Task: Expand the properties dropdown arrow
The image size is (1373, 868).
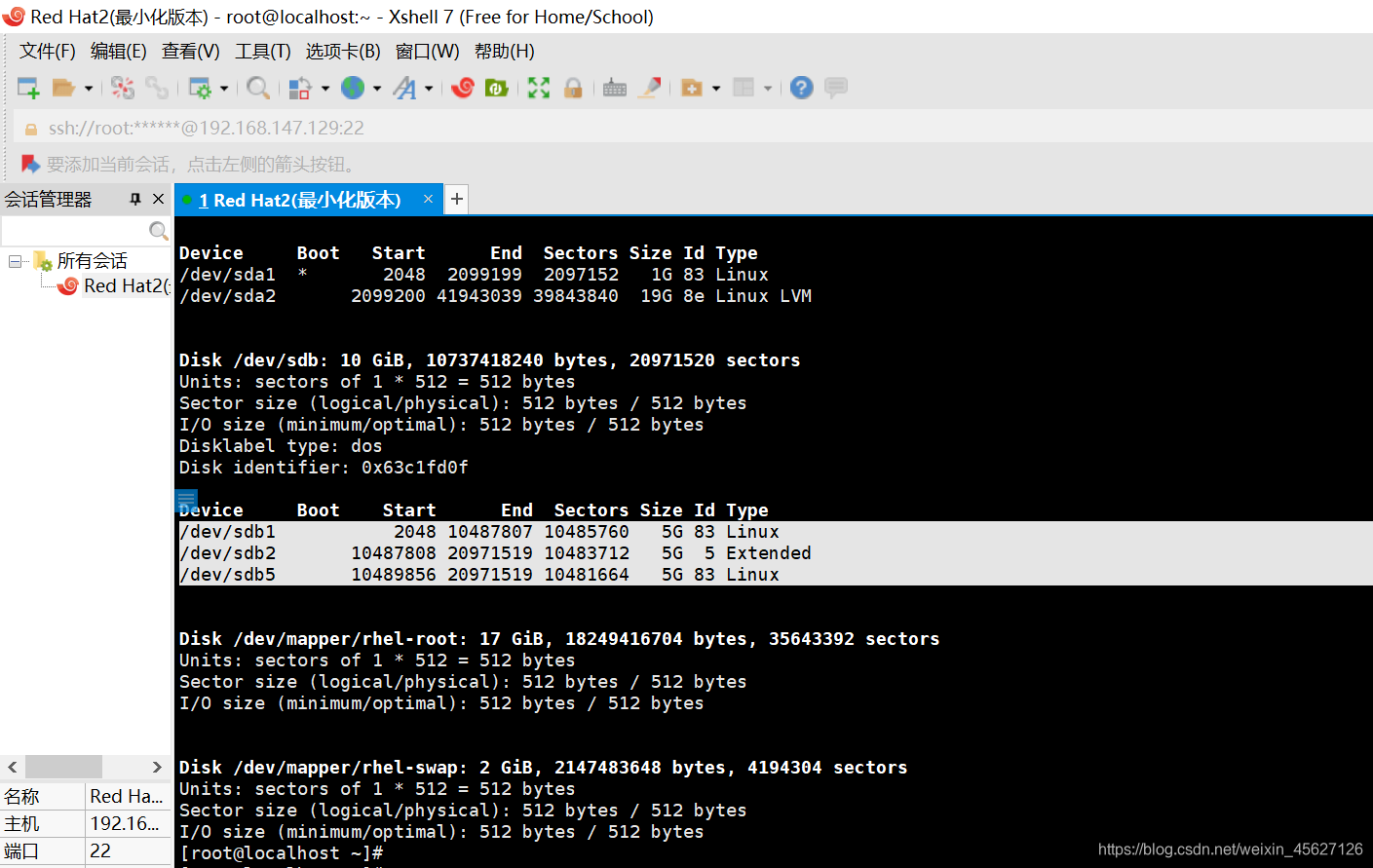Action: click(x=224, y=89)
